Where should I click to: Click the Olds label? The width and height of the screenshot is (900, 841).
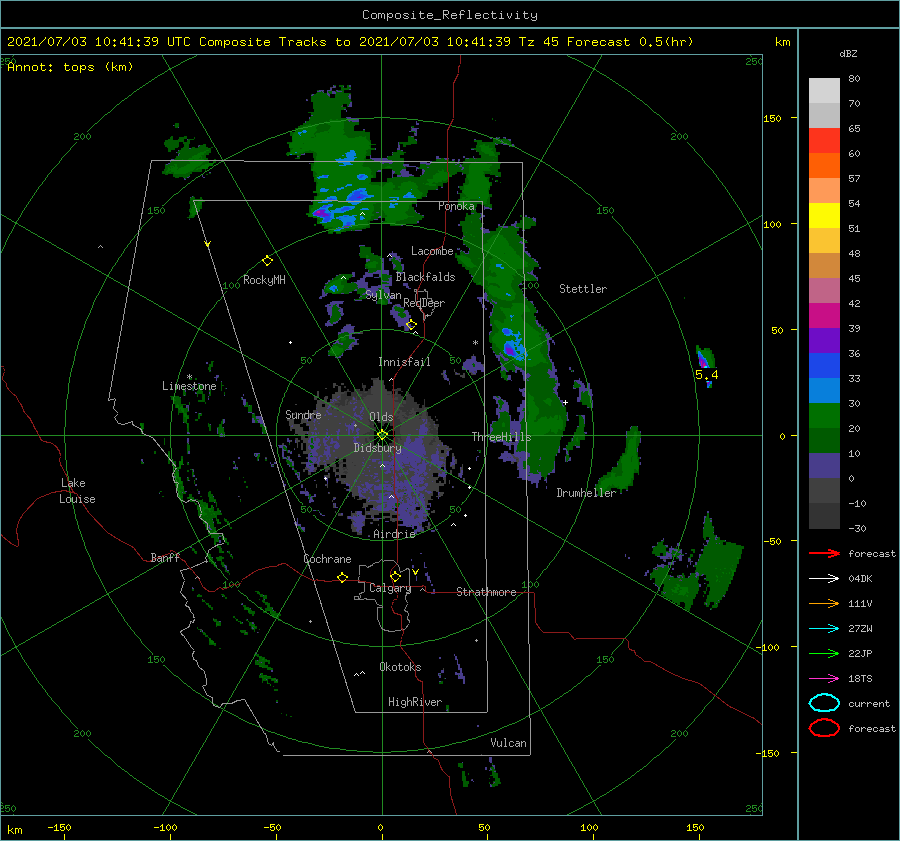tap(381, 417)
